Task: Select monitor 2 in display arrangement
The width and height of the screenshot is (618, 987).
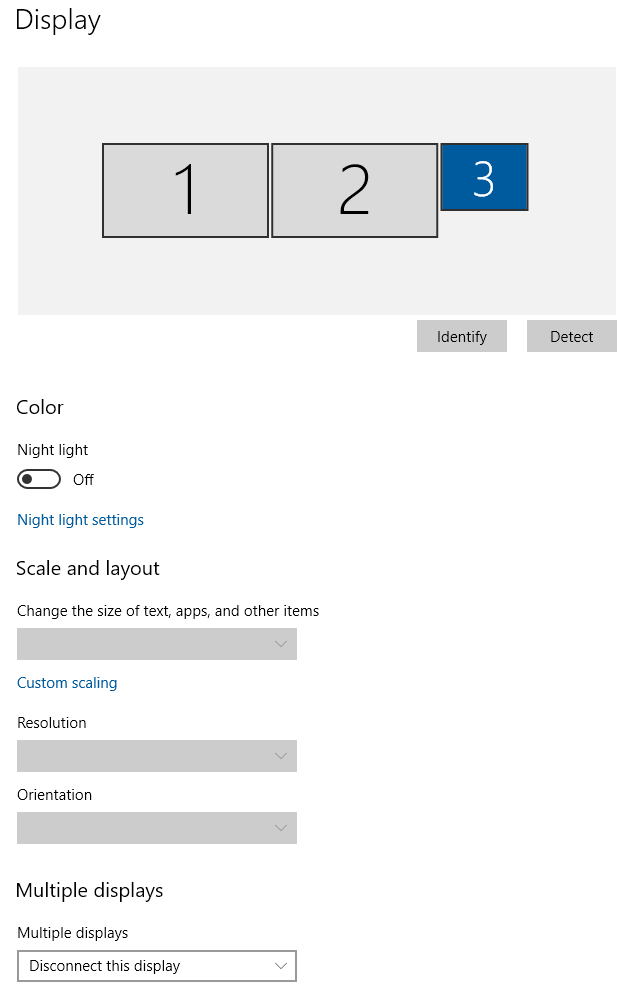Action: pyautogui.click(x=354, y=190)
